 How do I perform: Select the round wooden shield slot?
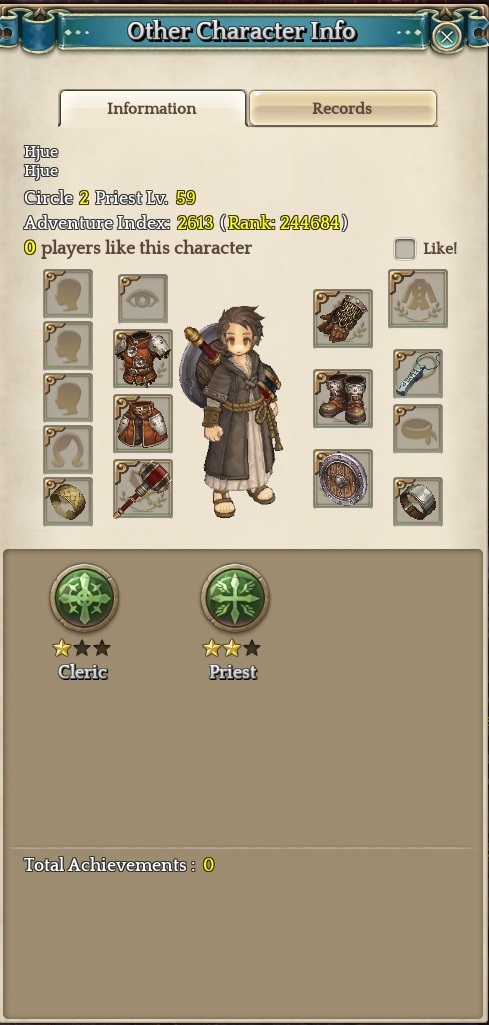[x=343, y=478]
